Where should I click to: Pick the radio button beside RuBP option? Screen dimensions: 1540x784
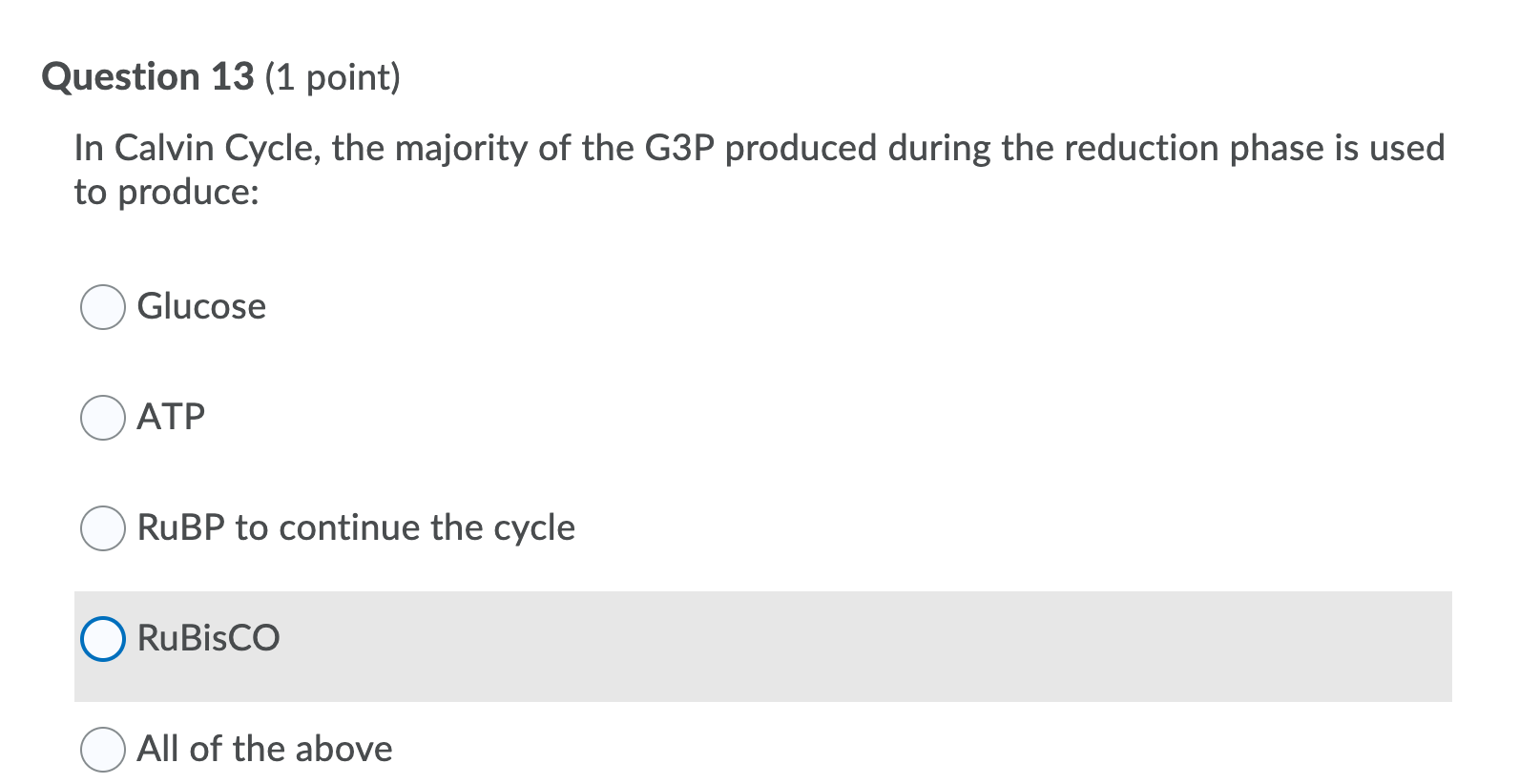[103, 528]
